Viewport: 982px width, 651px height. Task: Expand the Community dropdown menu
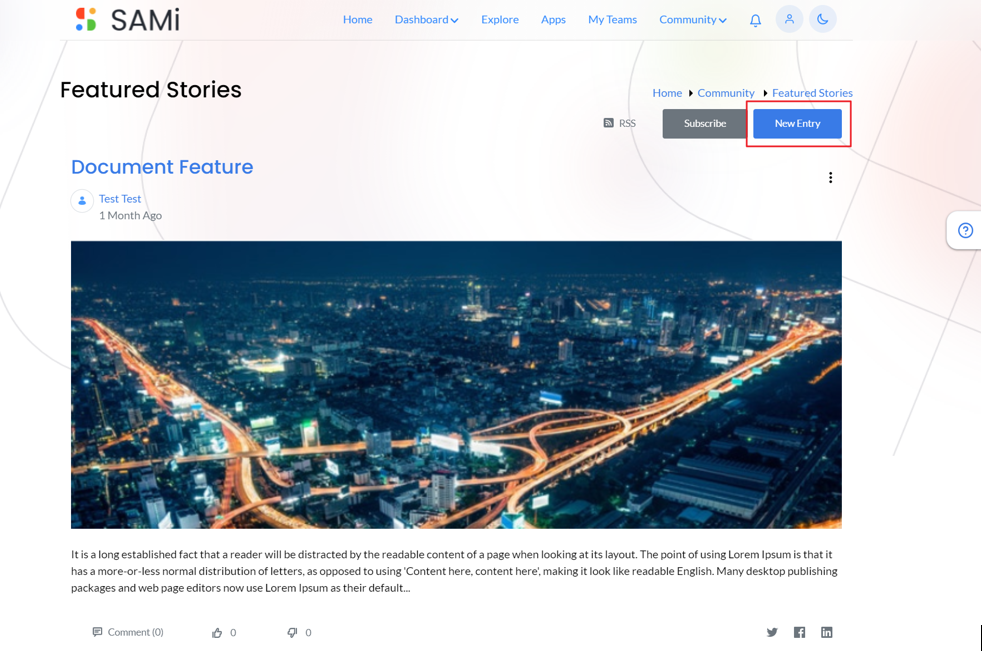click(x=693, y=19)
